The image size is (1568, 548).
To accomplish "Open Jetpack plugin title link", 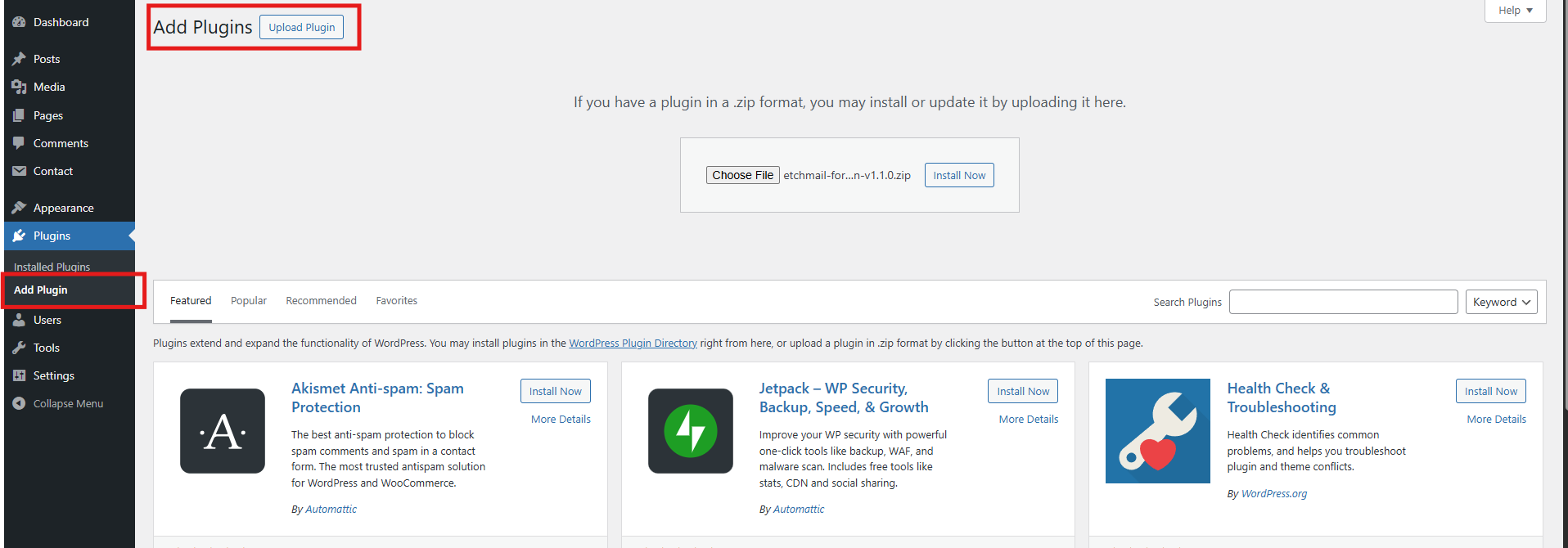I will (x=844, y=398).
